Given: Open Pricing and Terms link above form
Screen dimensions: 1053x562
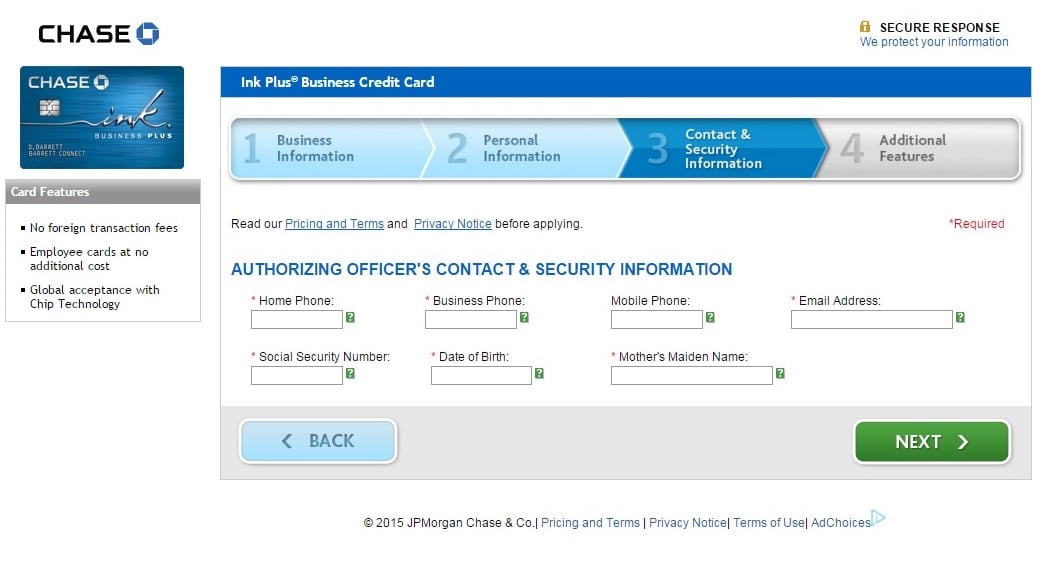Looking at the screenshot, I should point(334,224).
